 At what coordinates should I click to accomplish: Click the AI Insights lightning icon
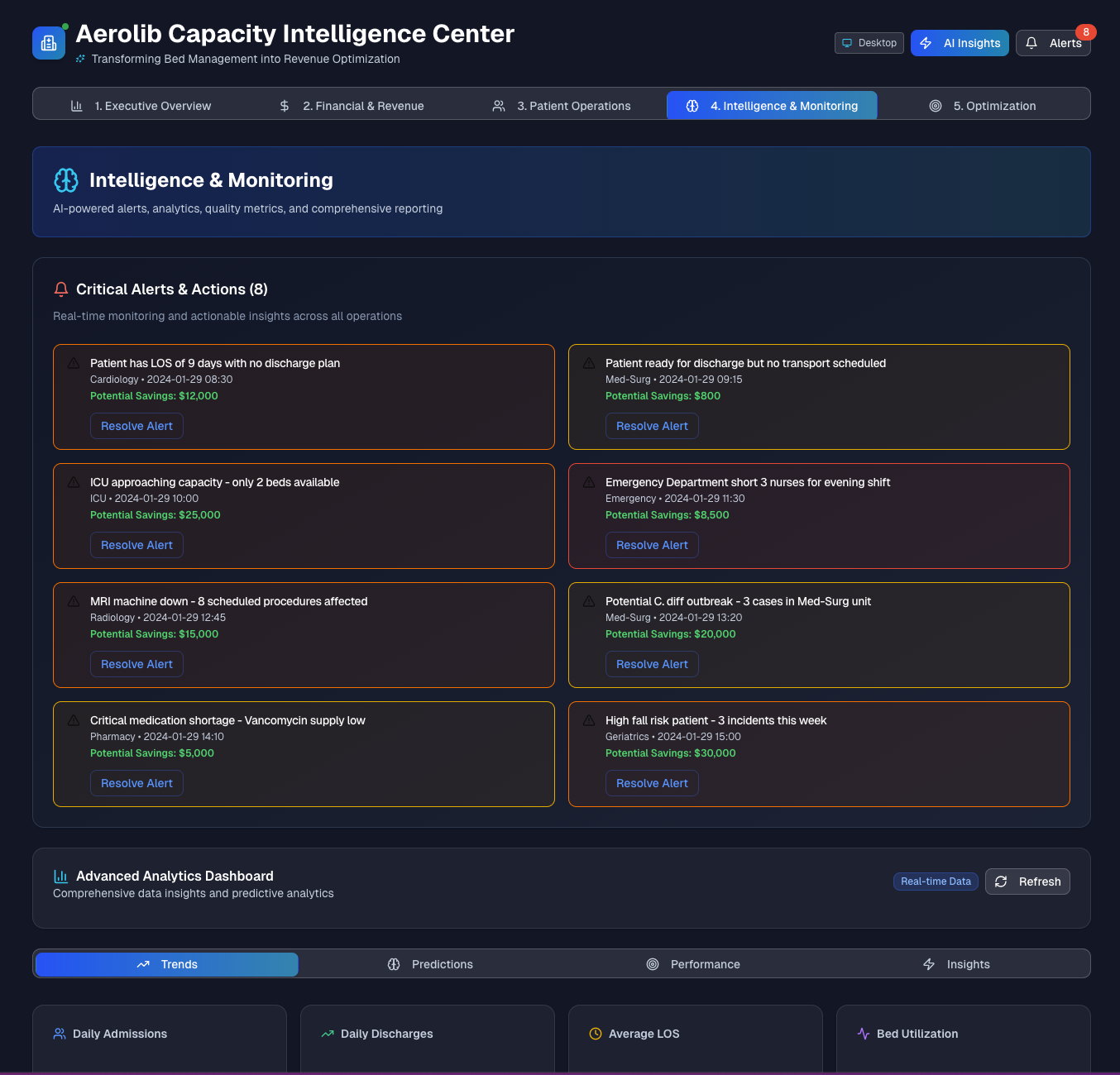925,43
